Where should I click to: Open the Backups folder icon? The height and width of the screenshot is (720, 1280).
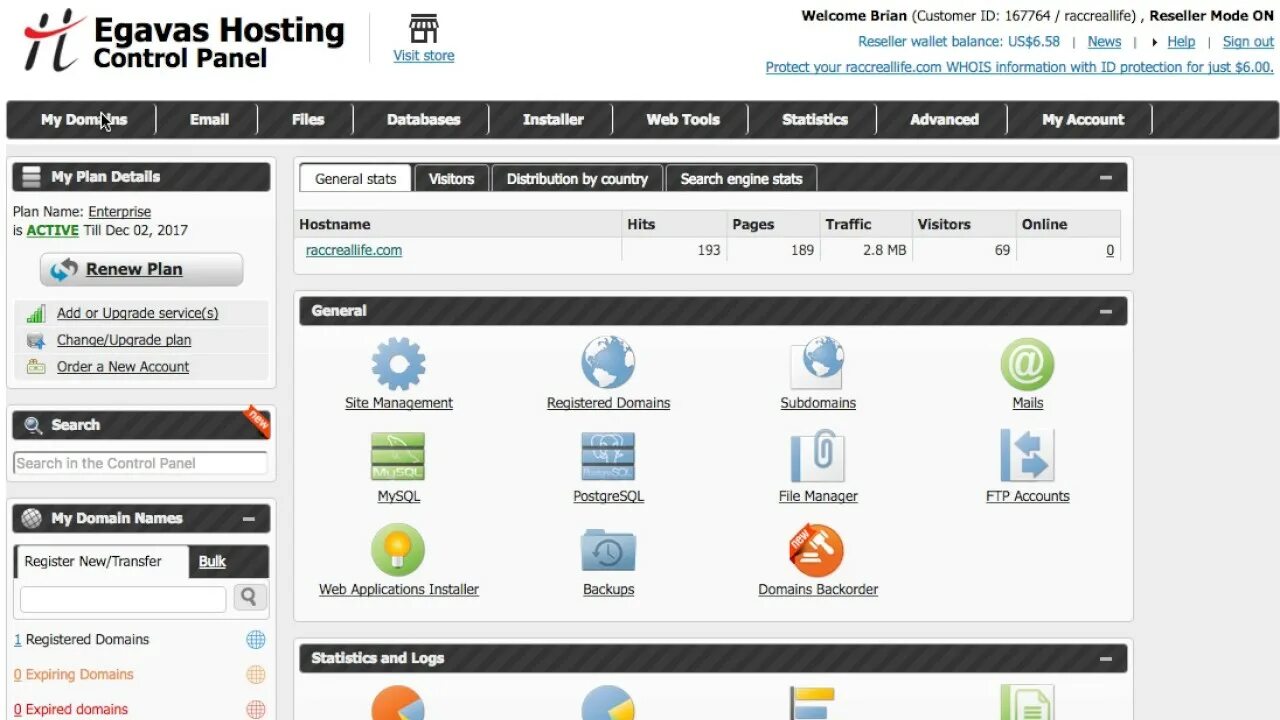coord(608,550)
